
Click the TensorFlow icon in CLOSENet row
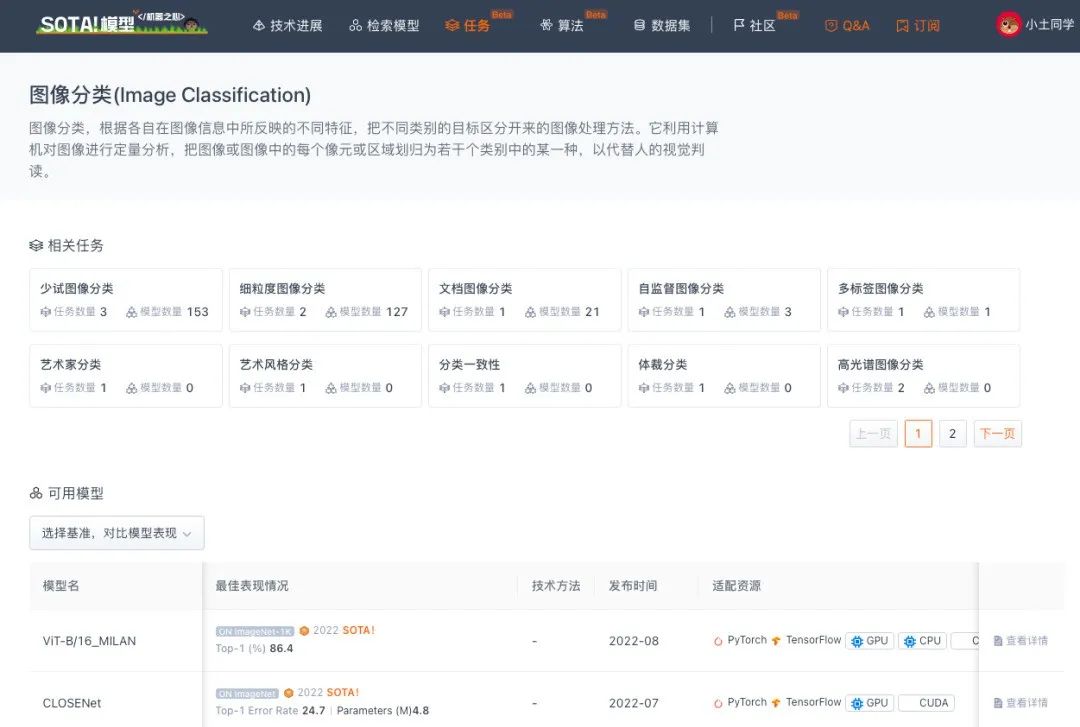776,703
